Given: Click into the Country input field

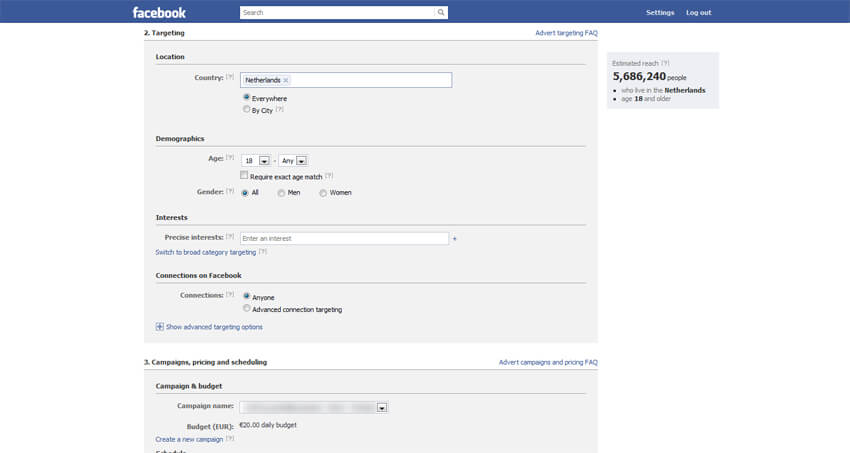Looking at the screenshot, I should pos(346,80).
